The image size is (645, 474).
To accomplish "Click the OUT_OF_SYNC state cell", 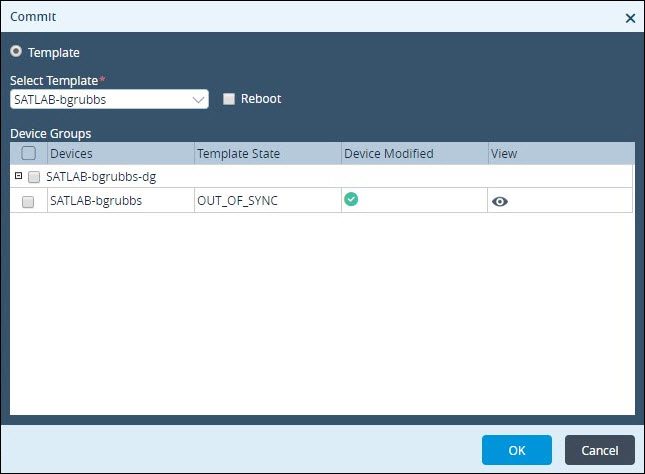I will tap(267, 200).
